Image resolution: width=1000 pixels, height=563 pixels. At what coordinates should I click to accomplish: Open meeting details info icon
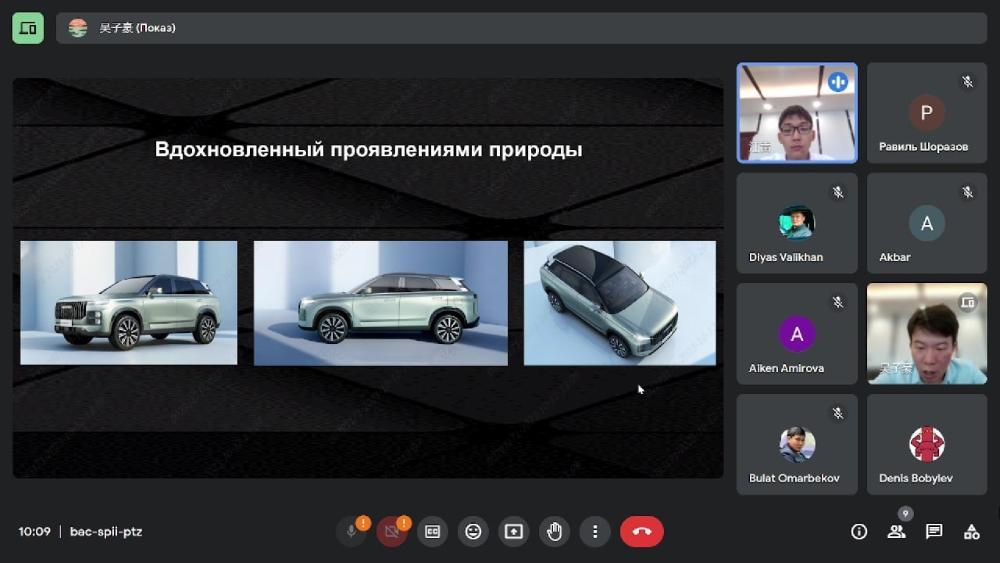tap(859, 531)
